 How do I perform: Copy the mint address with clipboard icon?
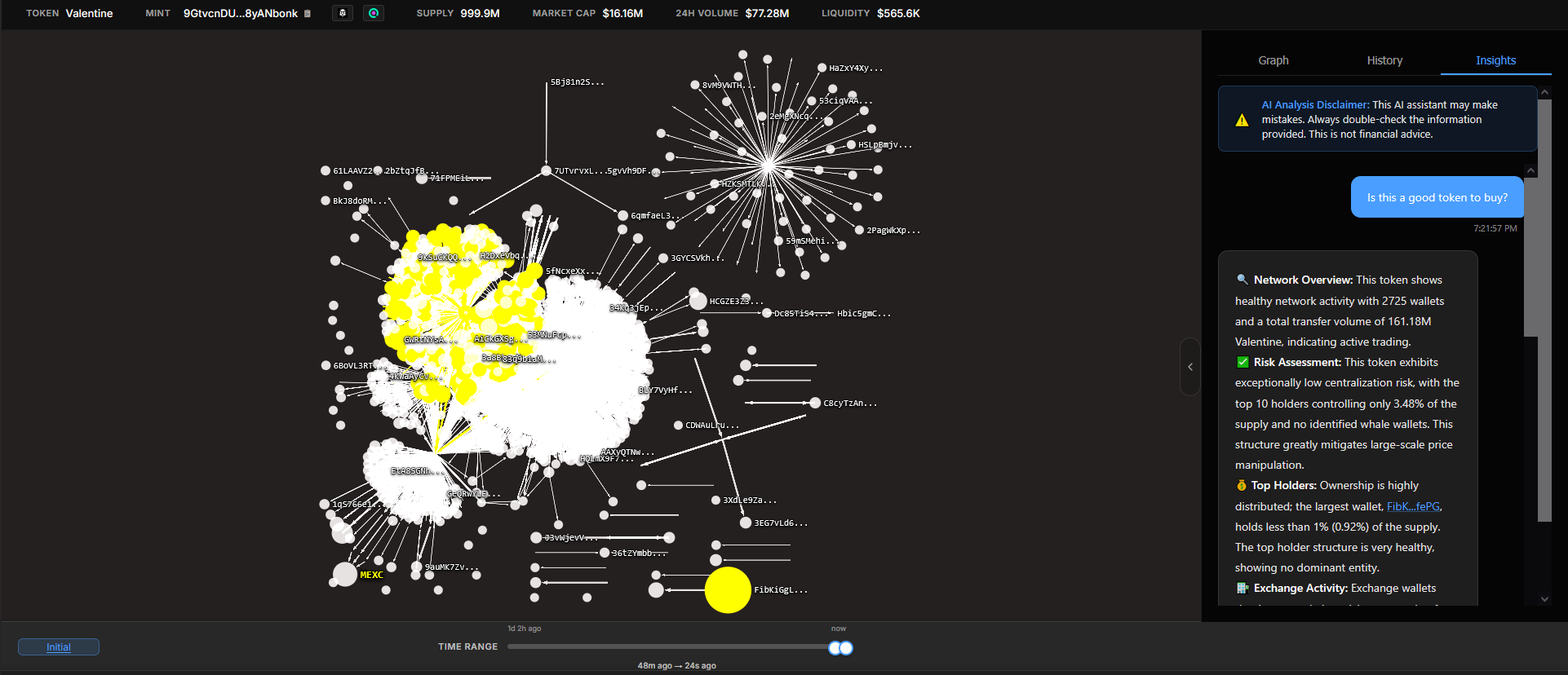point(308,14)
